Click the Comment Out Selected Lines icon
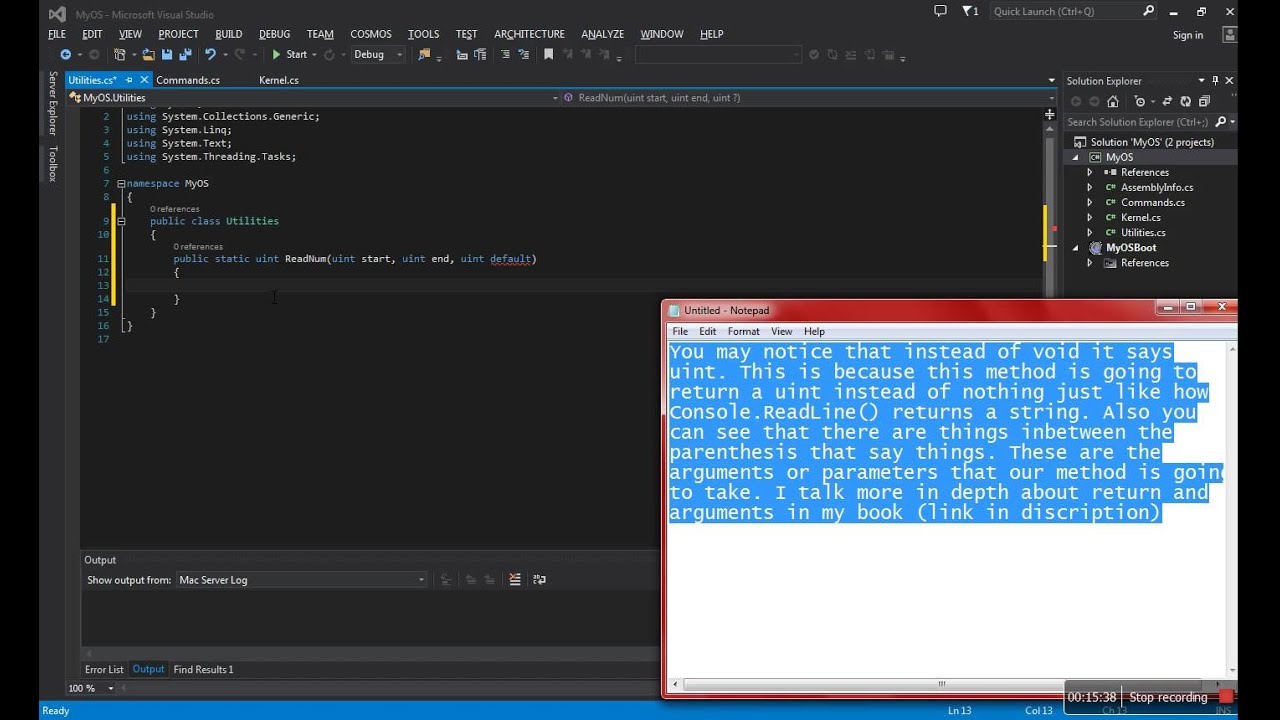This screenshot has height=720, width=1280. pyautogui.click(x=505, y=54)
